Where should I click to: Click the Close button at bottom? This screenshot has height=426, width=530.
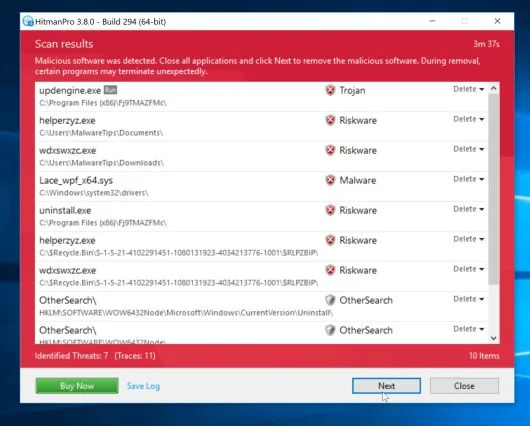pyautogui.click(x=464, y=386)
